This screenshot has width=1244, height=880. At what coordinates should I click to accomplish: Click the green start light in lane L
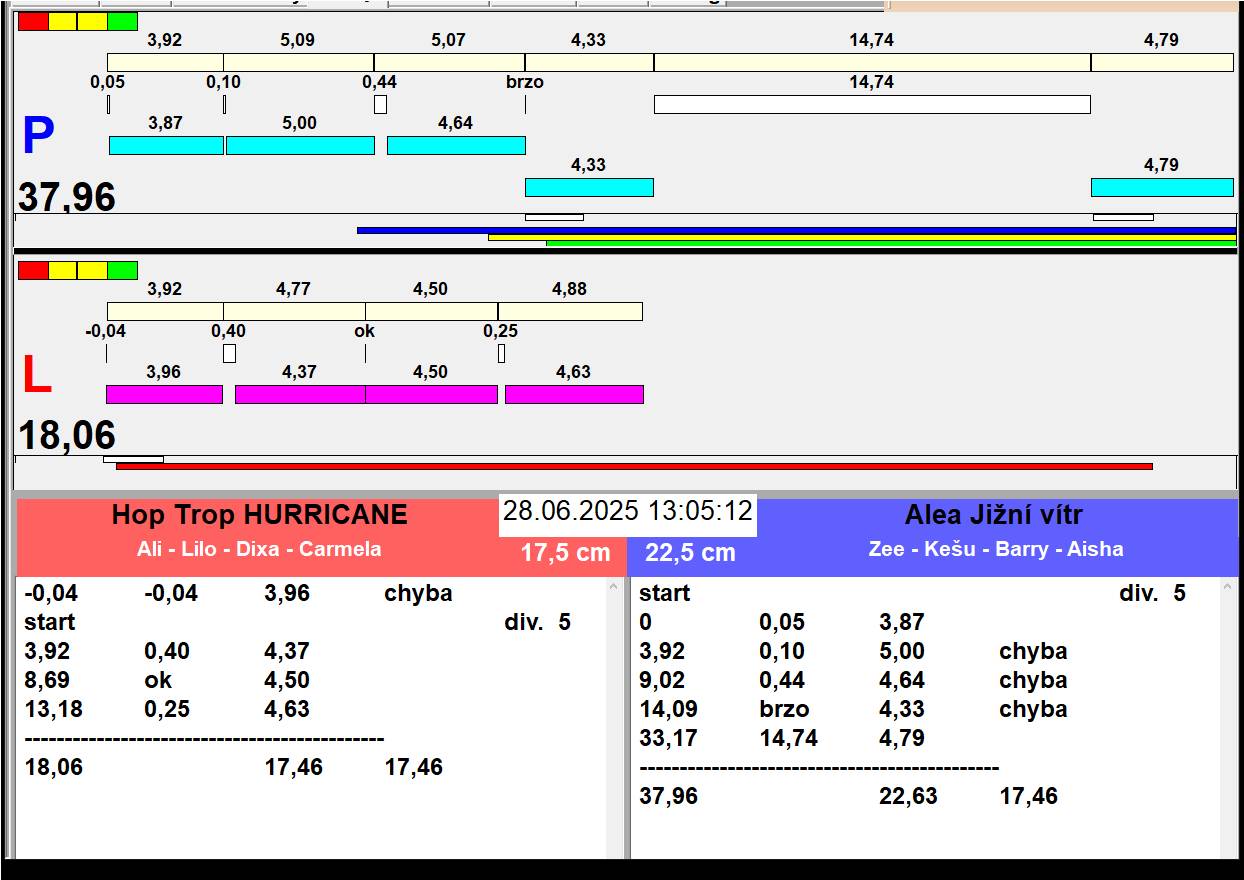tap(122, 270)
